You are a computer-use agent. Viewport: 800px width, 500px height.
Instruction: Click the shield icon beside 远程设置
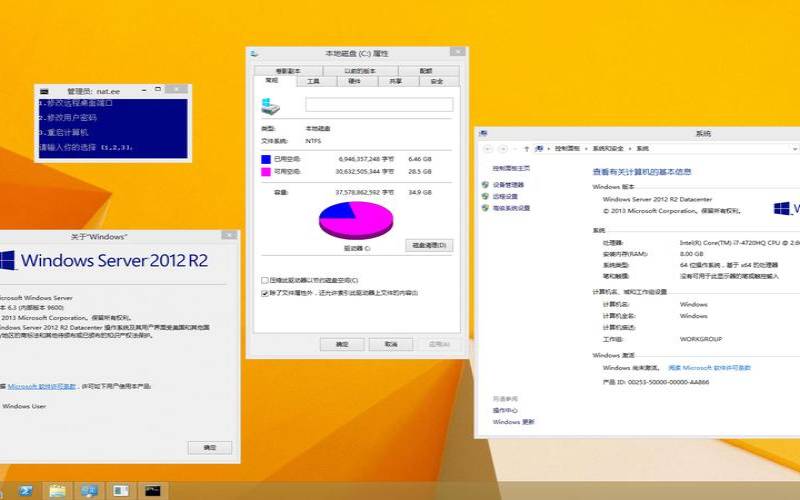485,196
